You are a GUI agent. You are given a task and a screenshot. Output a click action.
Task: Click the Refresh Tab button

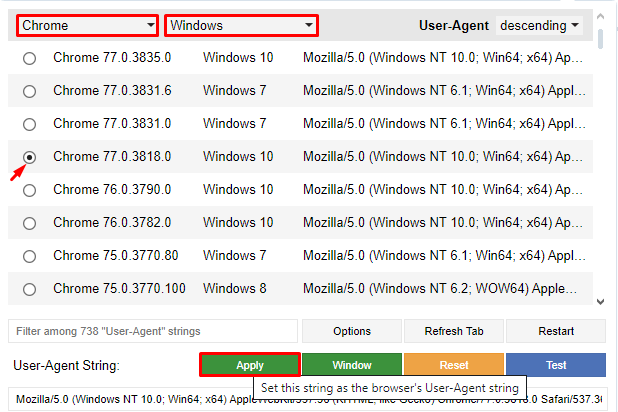(x=454, y=331)
